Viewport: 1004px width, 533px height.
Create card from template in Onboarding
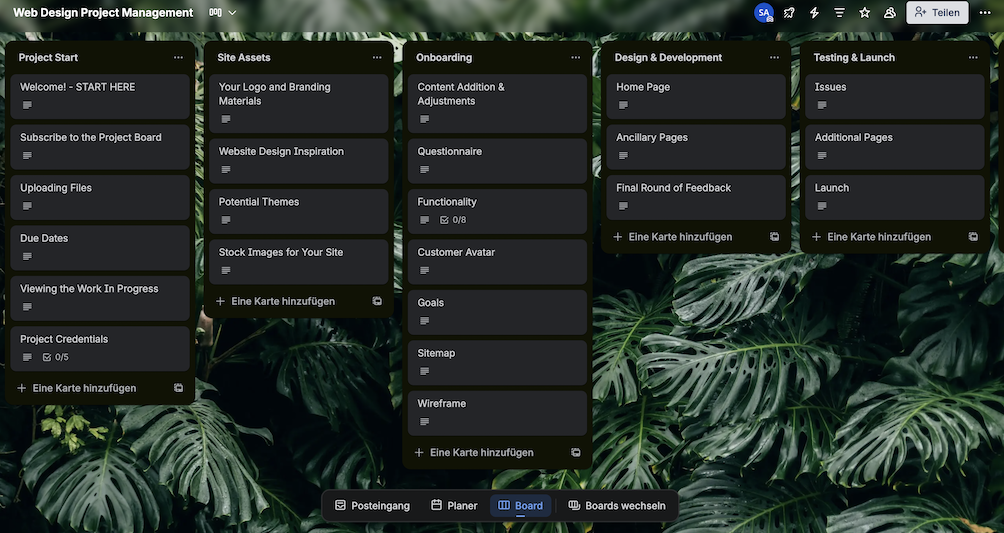576,452
